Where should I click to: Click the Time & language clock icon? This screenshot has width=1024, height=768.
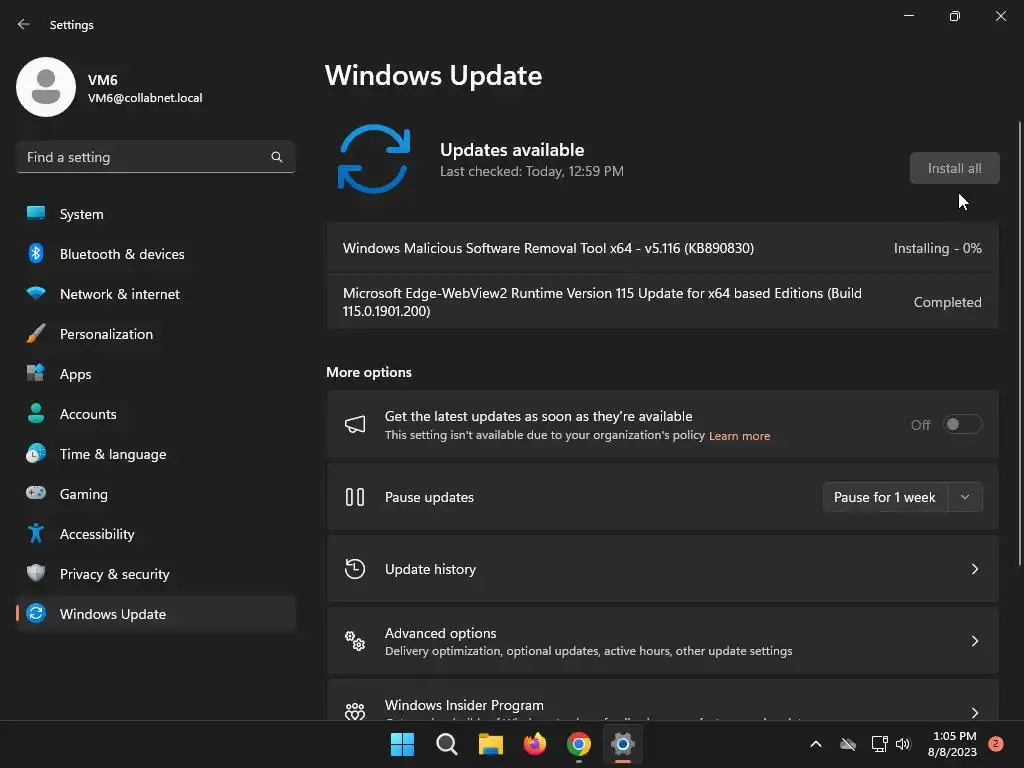[x=36, y=453]
